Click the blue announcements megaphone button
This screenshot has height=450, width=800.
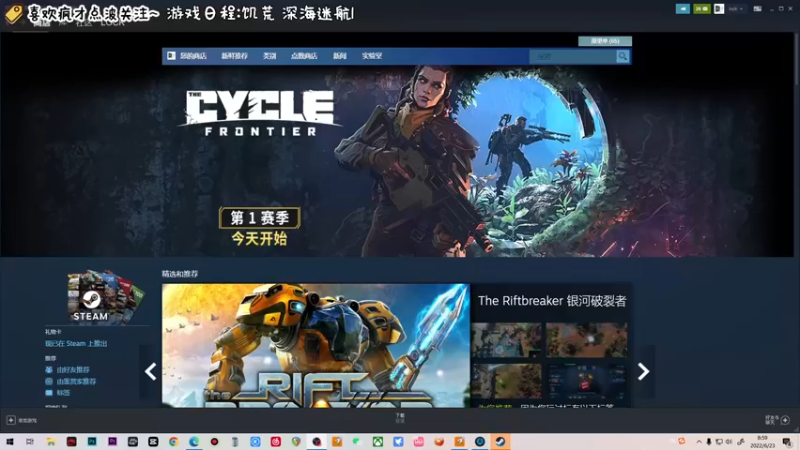[x=683, y=9]
